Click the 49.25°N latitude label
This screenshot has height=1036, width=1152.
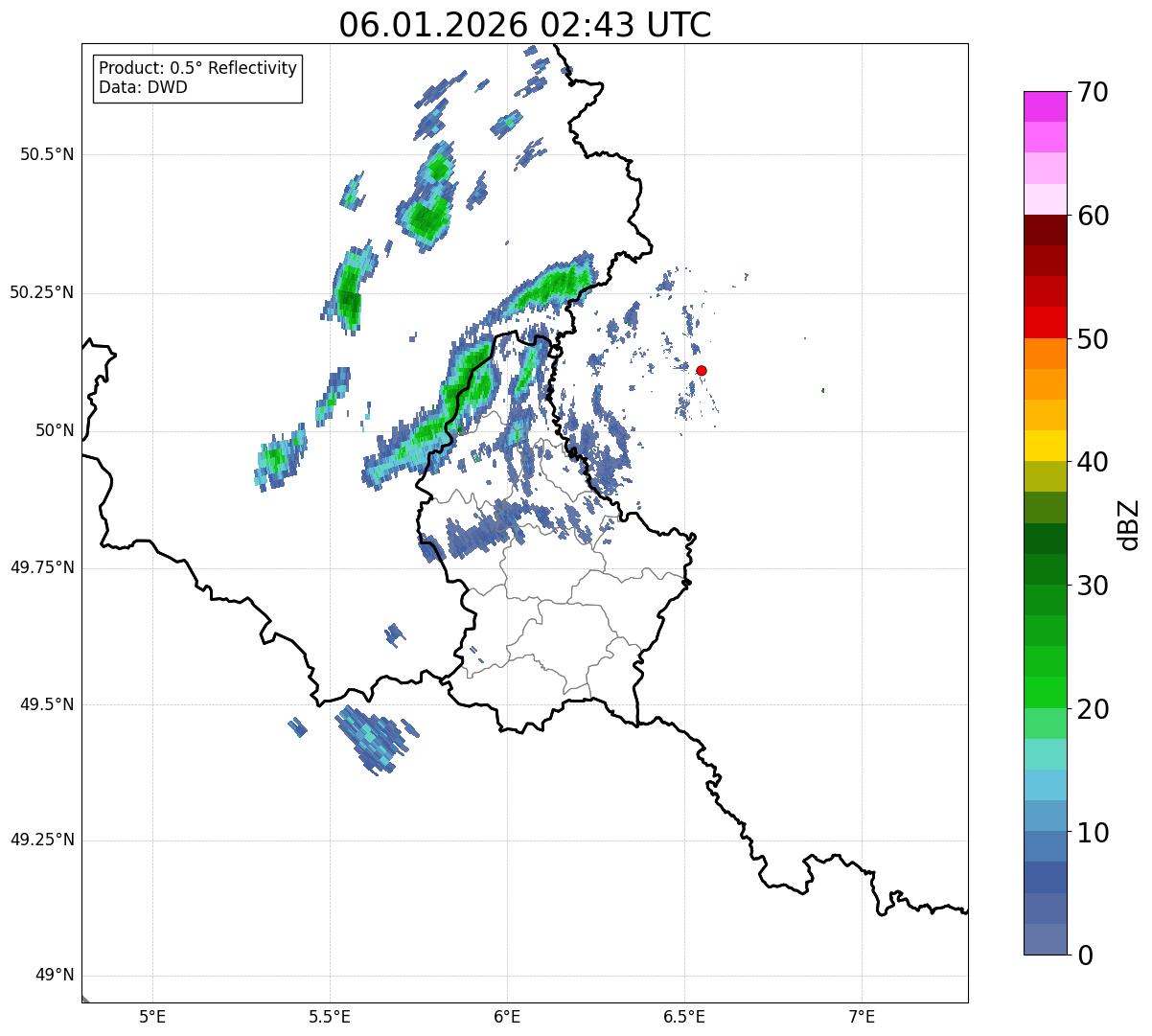tap(41, 840)
